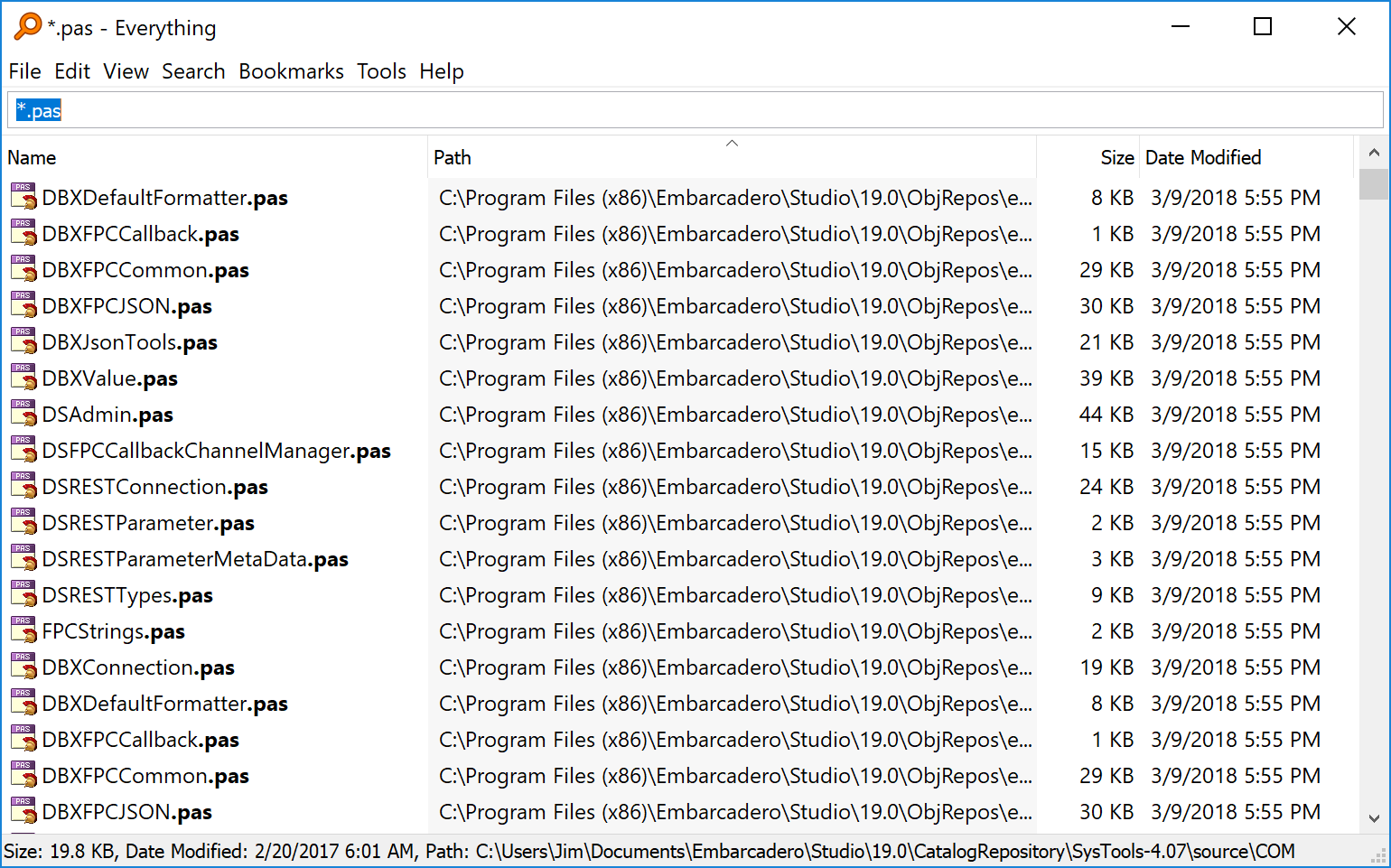Open the Tools menu
This screenshot has width=1391, height=868.
(381, 71)
